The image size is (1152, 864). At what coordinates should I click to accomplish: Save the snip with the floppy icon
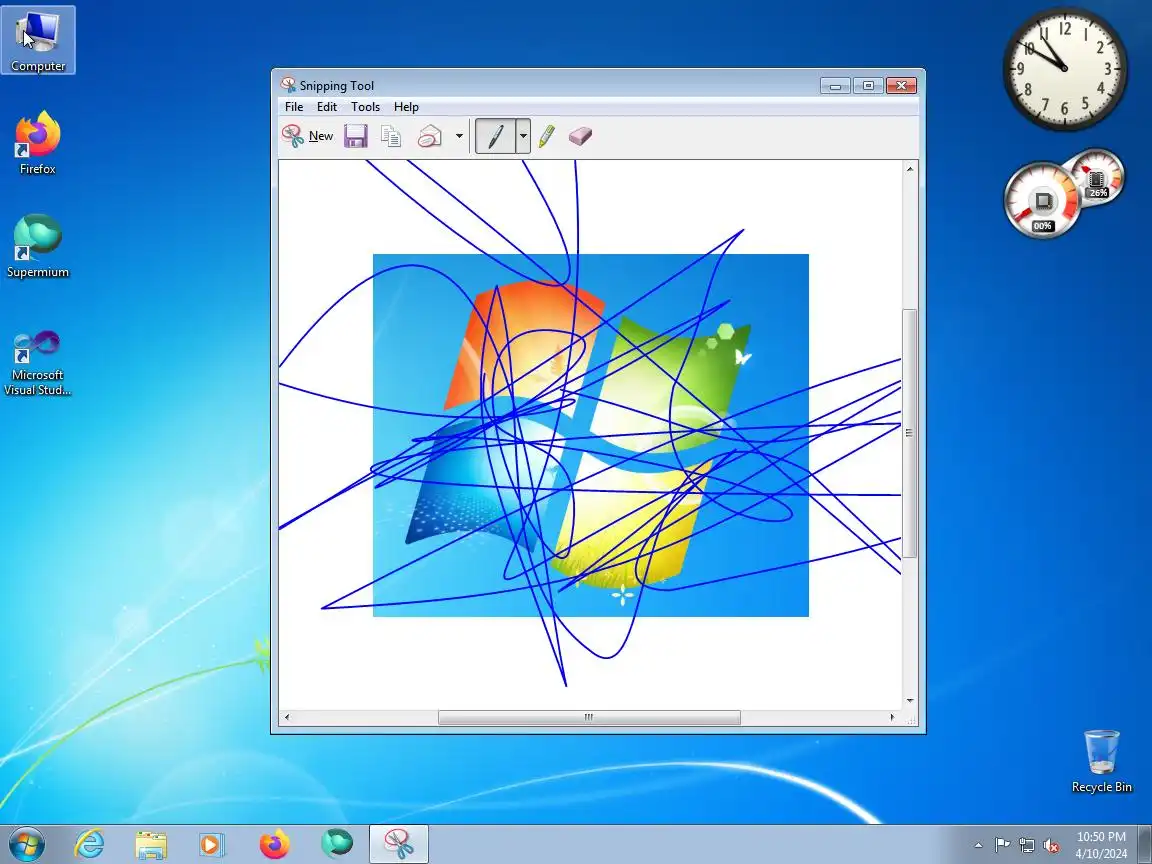tap(356, 136)
